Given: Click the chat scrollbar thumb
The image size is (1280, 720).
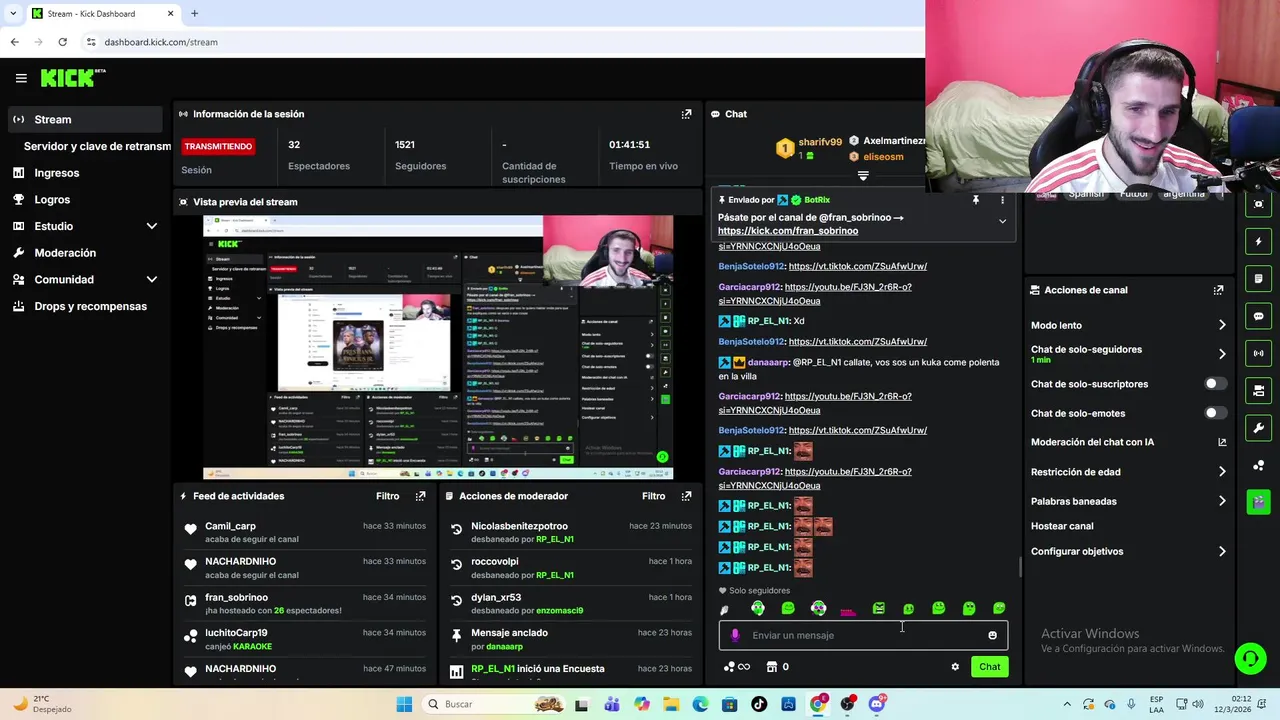Looking at the screenshot, I should (1020, 567).
